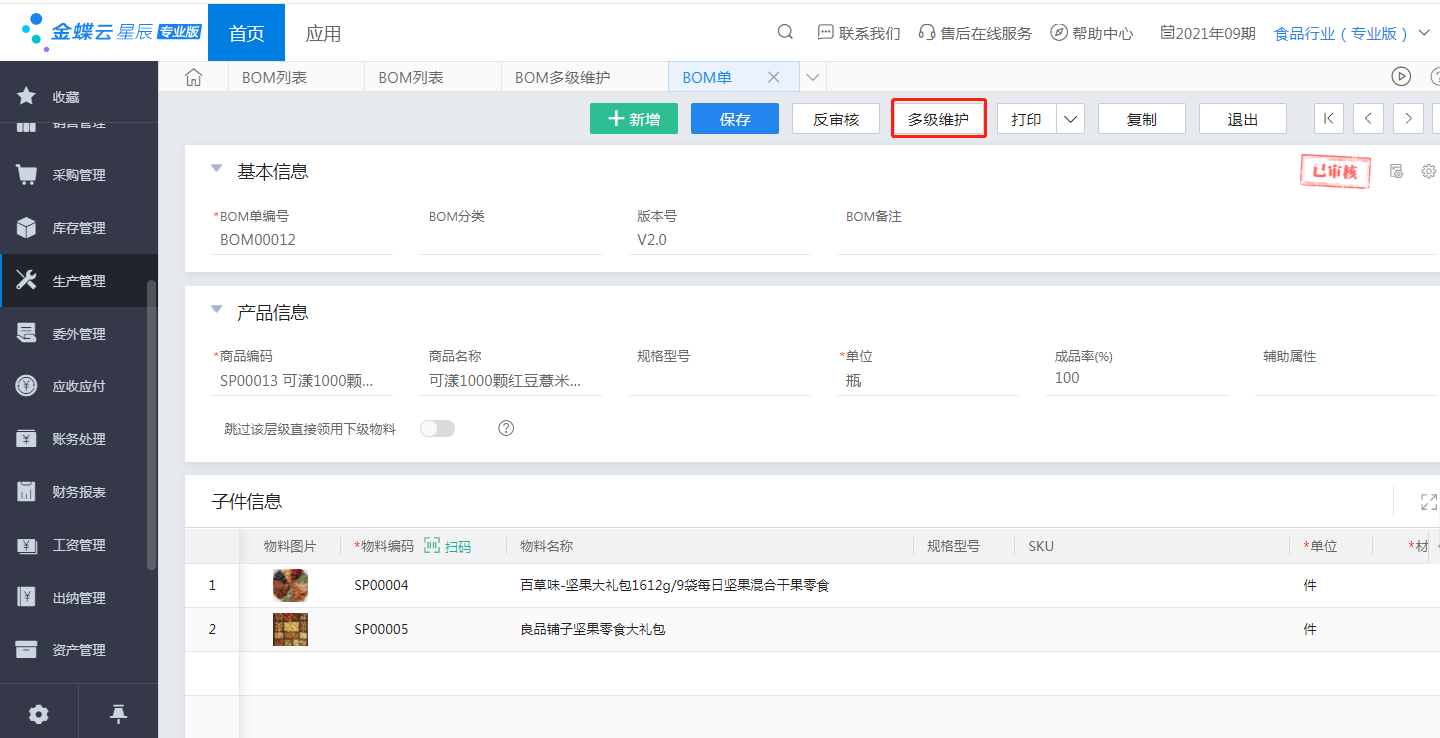Open the global search magnifier
The width and height of the screenshot is (1440, 738).
coord(784,32)
